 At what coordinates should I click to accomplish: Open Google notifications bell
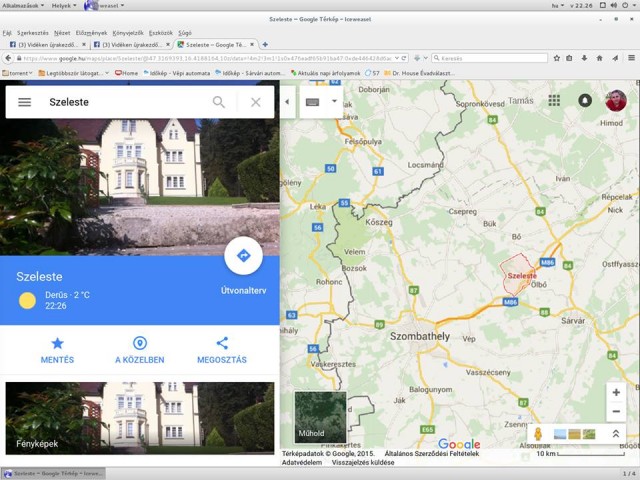tap(585, 100)
